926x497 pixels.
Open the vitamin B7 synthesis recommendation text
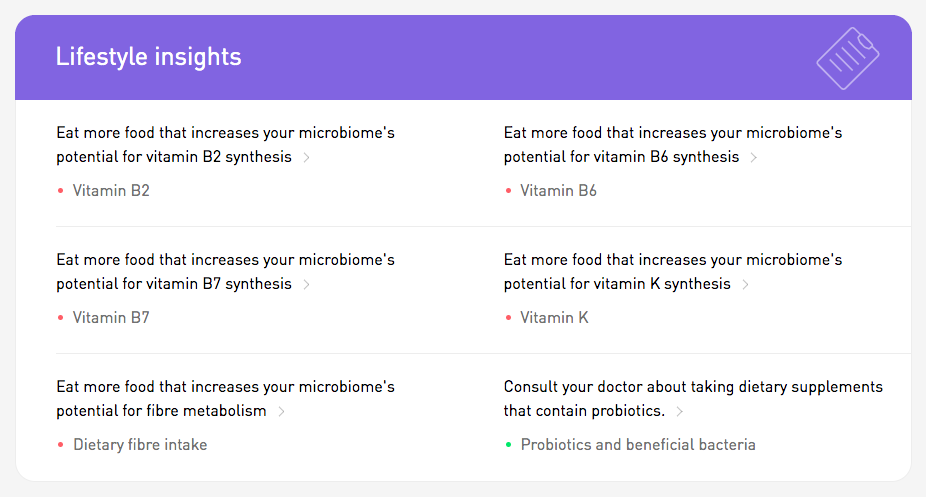[225, 271]
